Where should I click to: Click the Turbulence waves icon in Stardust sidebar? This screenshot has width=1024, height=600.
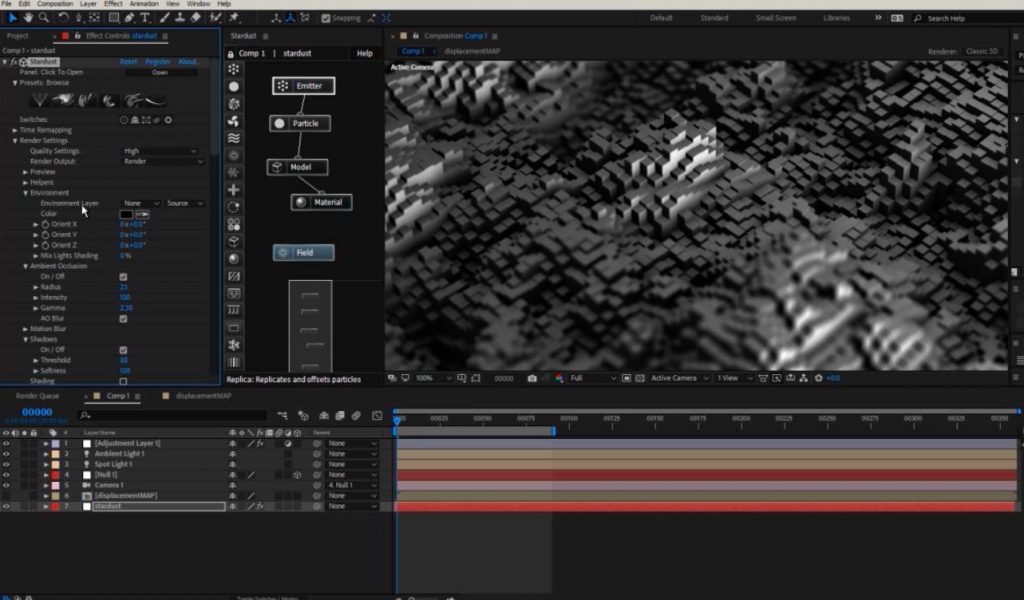234,138
